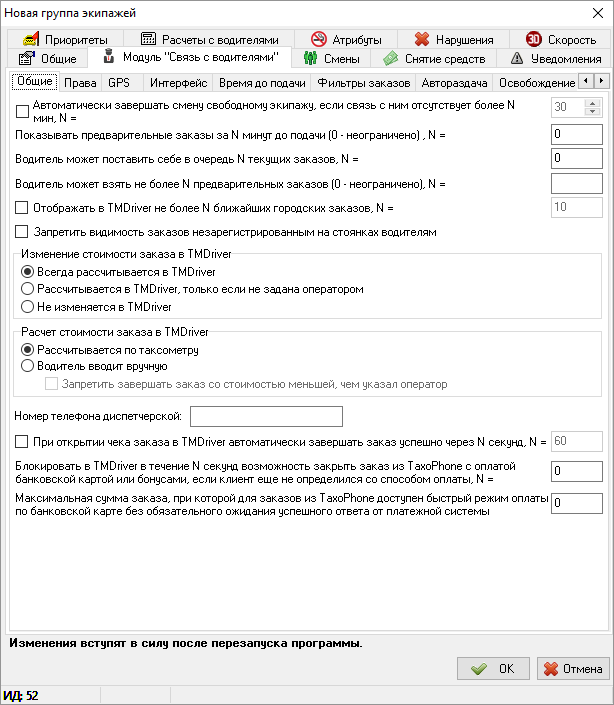The width and height of the screenshot is (614, 705).
Task: Select the inner Общие sub-tab
Action: pyautogui.click(x=35, y=81)
